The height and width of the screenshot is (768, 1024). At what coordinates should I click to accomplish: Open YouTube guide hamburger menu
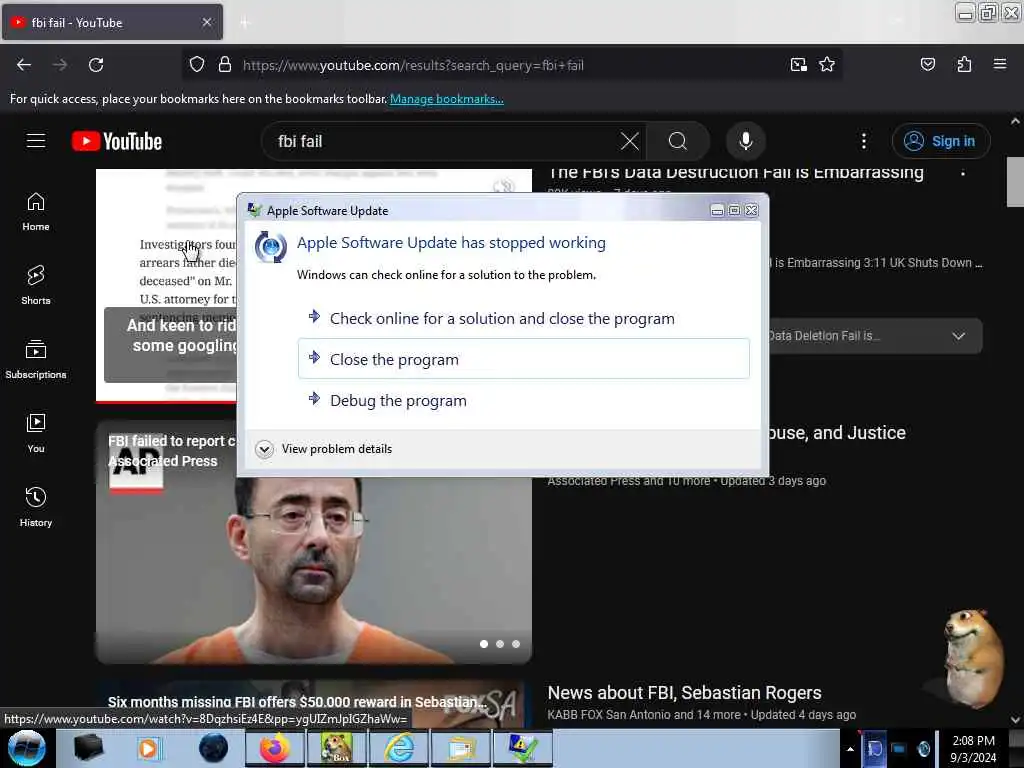[x=36, y=141]
